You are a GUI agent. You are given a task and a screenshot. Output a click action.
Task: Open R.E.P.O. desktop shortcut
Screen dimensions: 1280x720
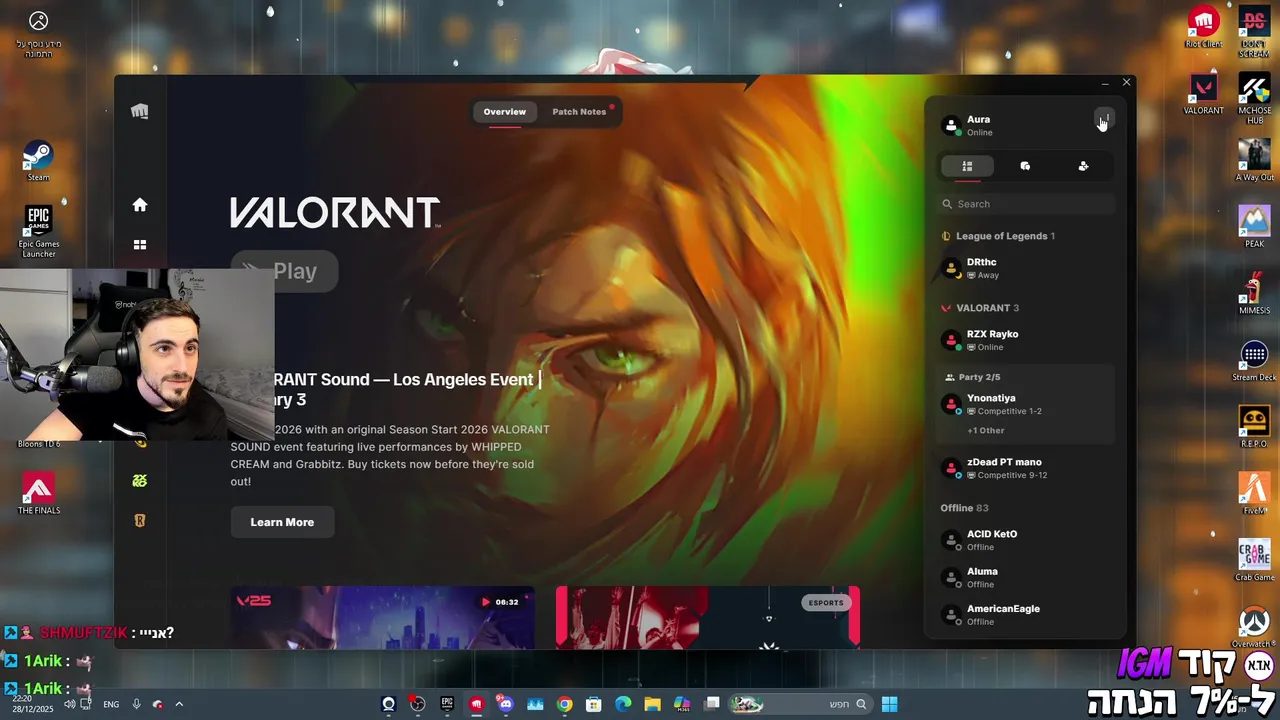coord(1254,427)
